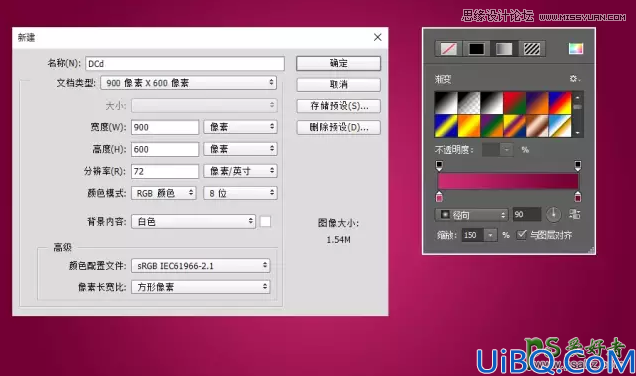Click the 缩放 field showing 150
The image size is (636, 376).
tap(473, 235)
